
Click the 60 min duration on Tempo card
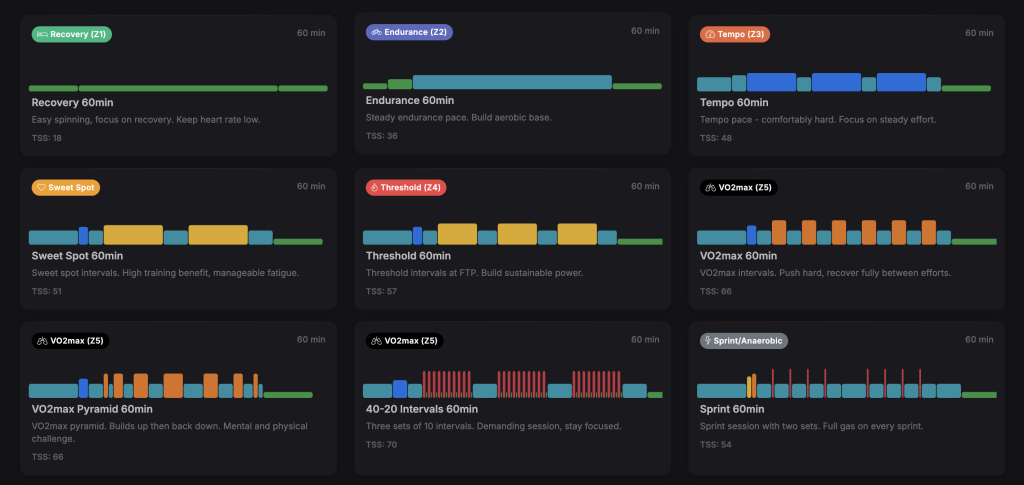point(979,33)
